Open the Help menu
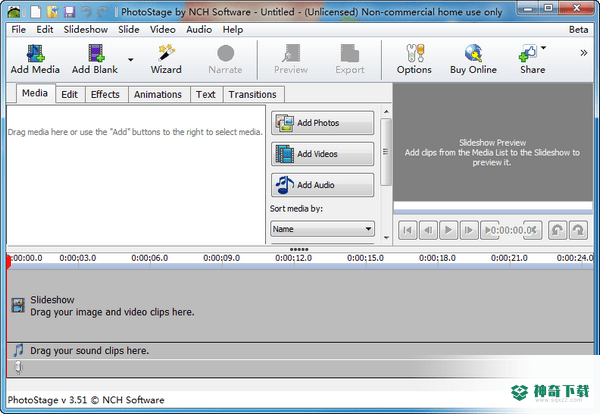 click(233, 29)
